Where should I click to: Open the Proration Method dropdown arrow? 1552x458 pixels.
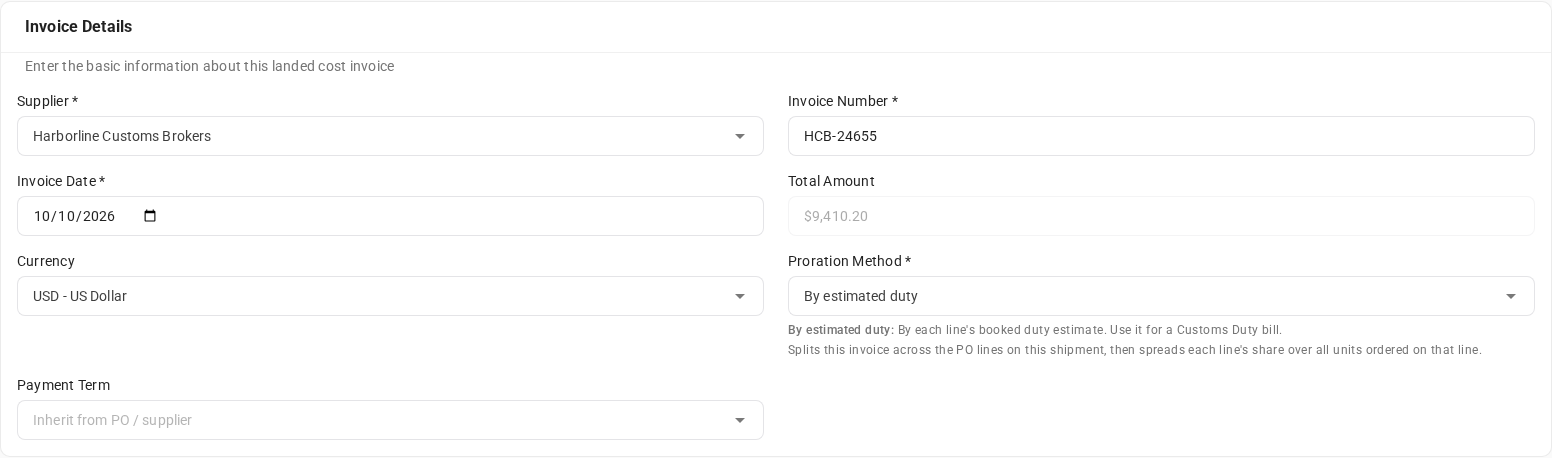point(1511,296)
